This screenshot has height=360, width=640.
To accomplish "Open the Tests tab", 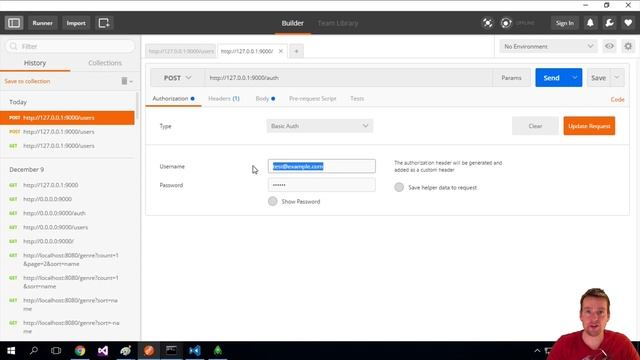I will tap(357, 98).
